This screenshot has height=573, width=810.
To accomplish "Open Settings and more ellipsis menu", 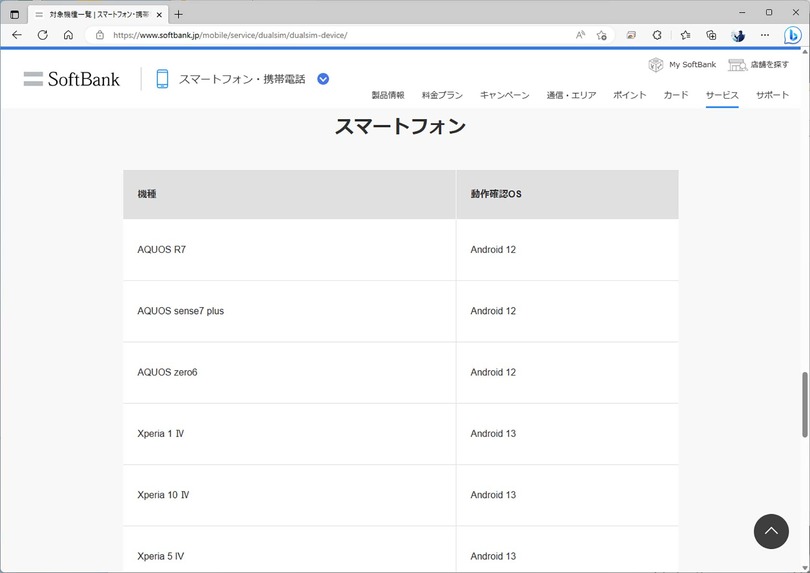I will click(x=765, y=35).
